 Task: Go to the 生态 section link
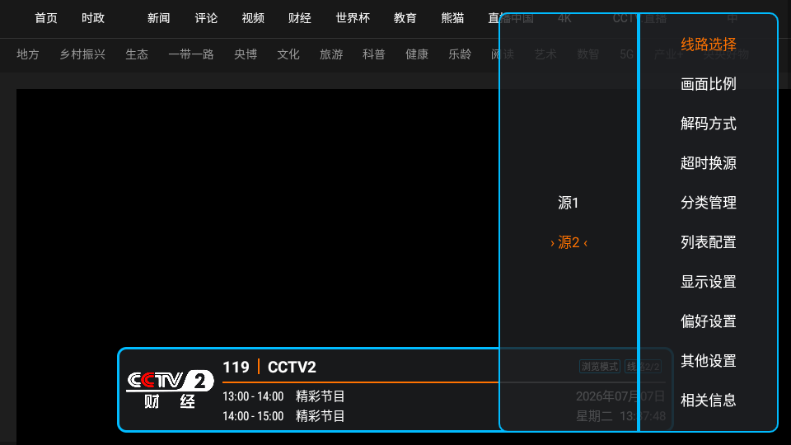pyautogui.click(x=137, y=54)
